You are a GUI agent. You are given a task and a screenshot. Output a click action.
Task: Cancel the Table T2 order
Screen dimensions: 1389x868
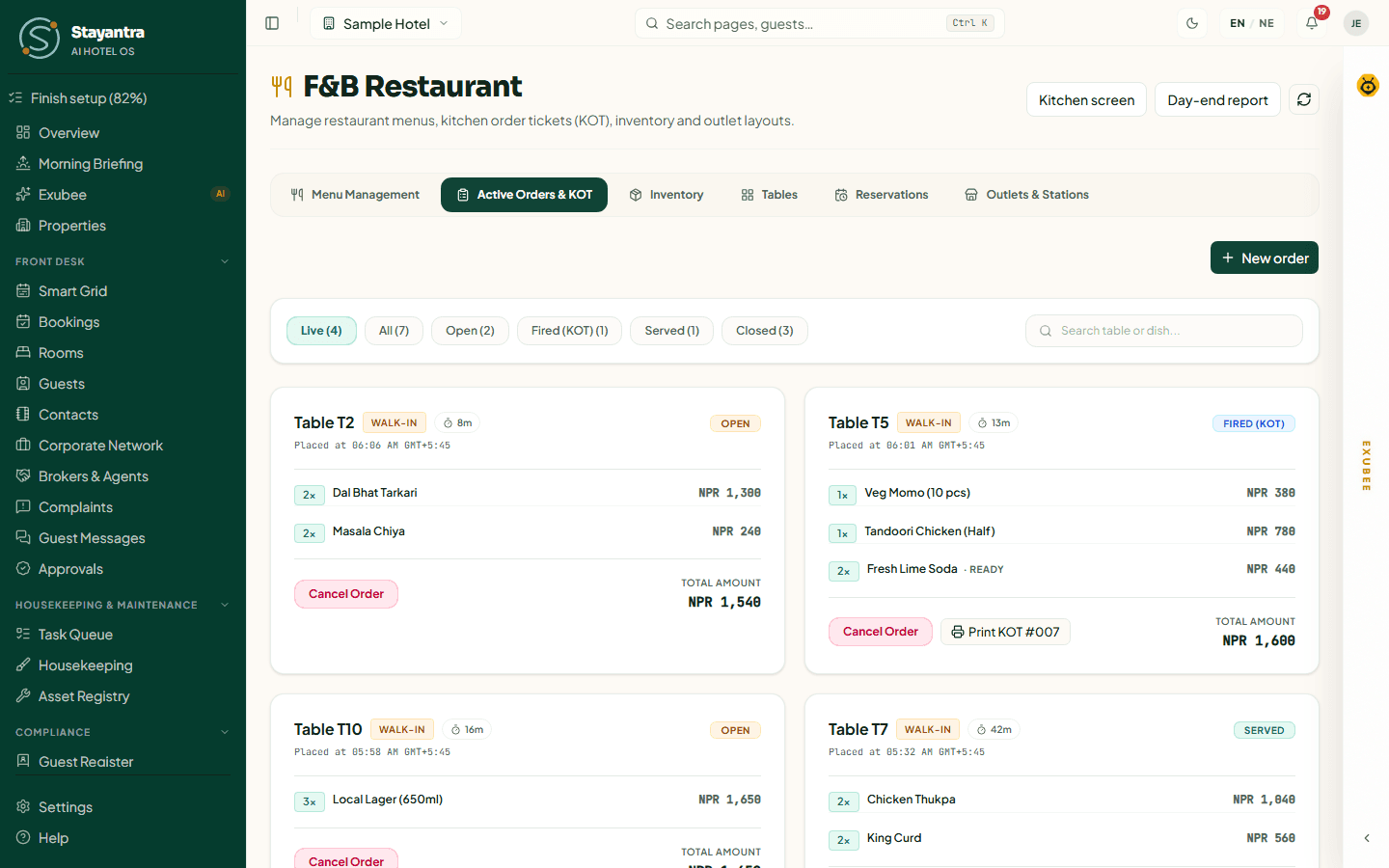[346, 594]
